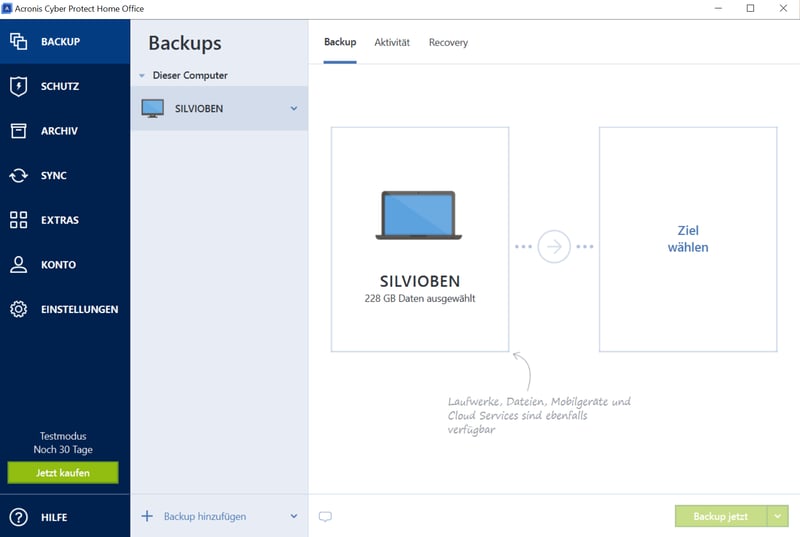Select the SCHUTZ menu label
The image size is (800, 537).
[60, 86]
